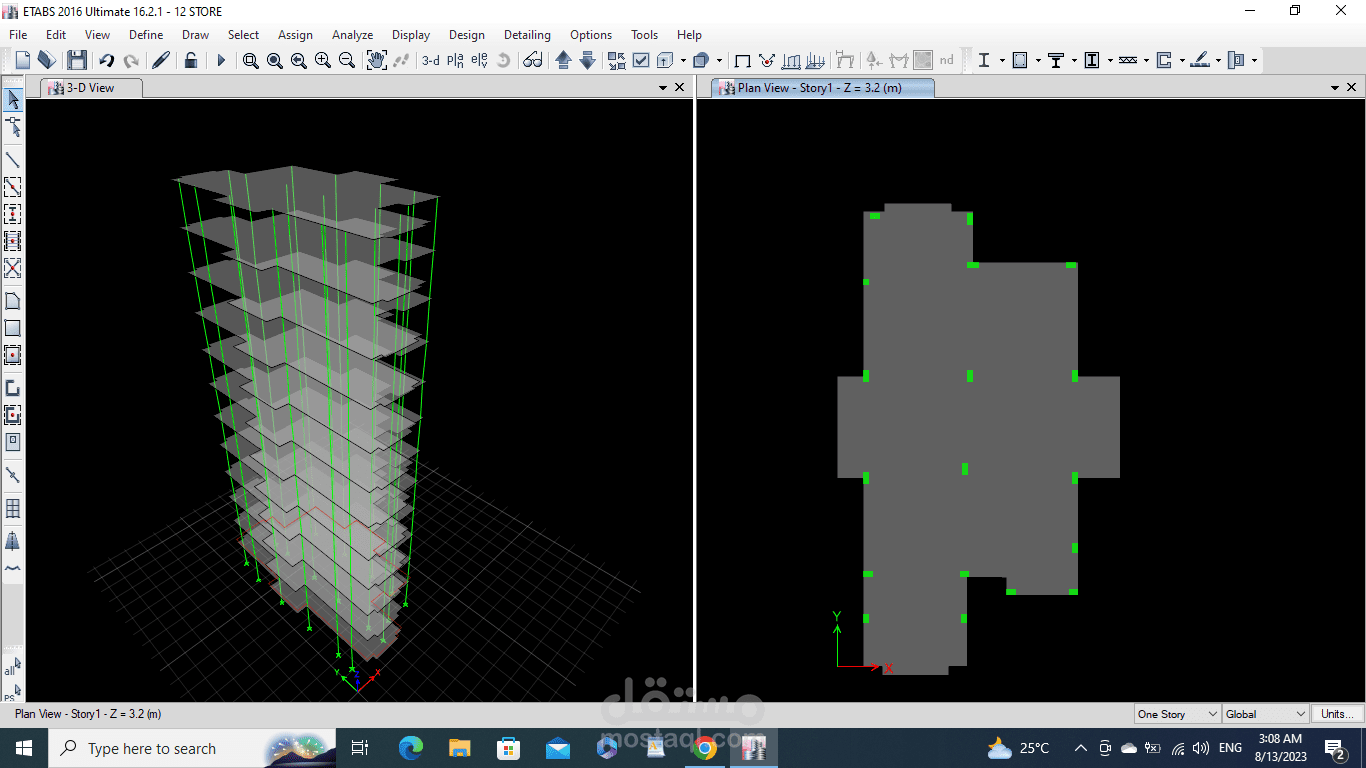The height and width of the screenshot is (768, 1366).
Task: Run the analysis with the play arrow
Action: [x=221, y=60]
